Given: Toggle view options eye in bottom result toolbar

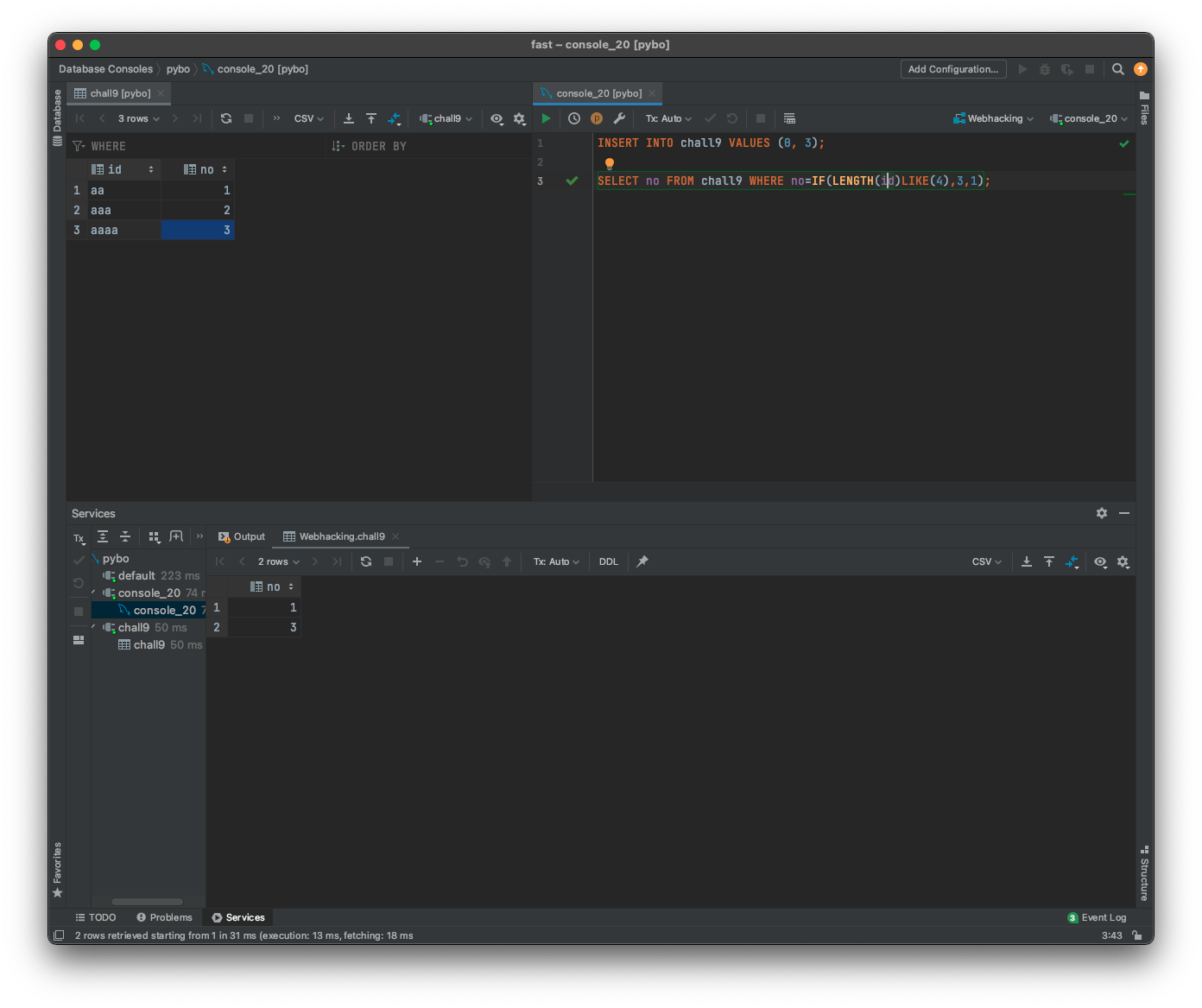Looking at the screenshot, I should pyautogui.click(x=1100, y=561).
